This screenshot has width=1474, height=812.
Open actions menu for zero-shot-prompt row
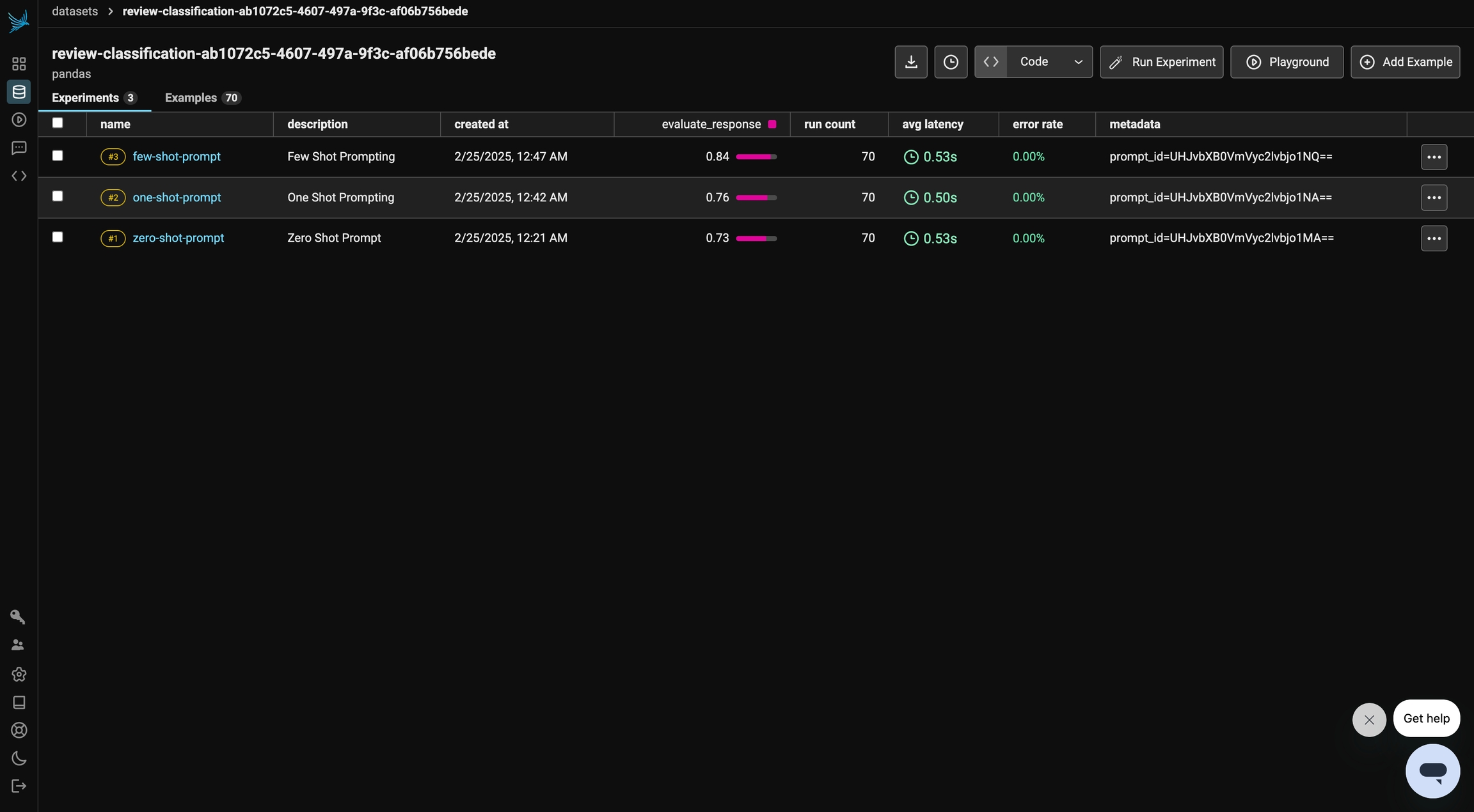tap(1434, 238)
